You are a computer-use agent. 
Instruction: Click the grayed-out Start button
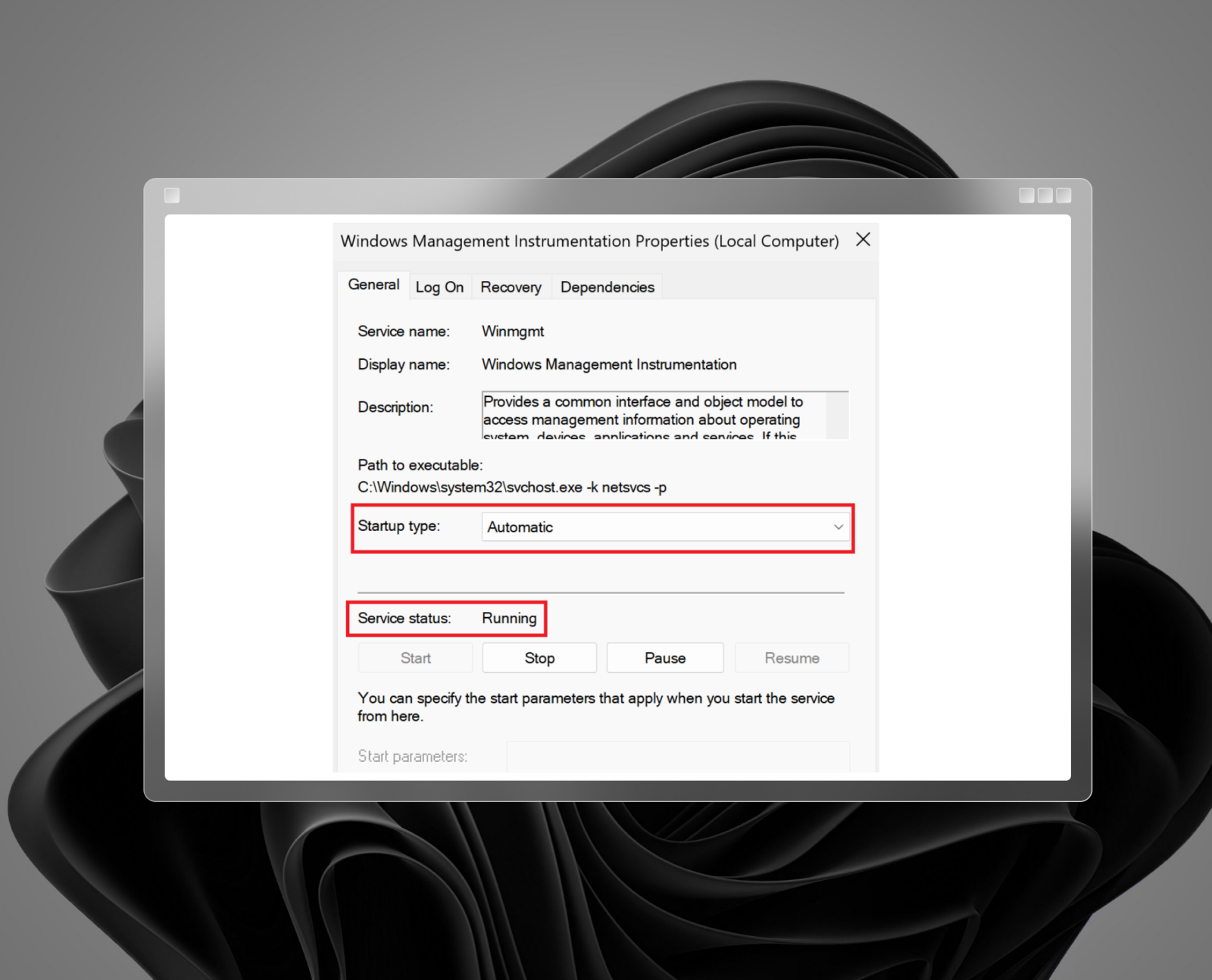click(414, 657)
